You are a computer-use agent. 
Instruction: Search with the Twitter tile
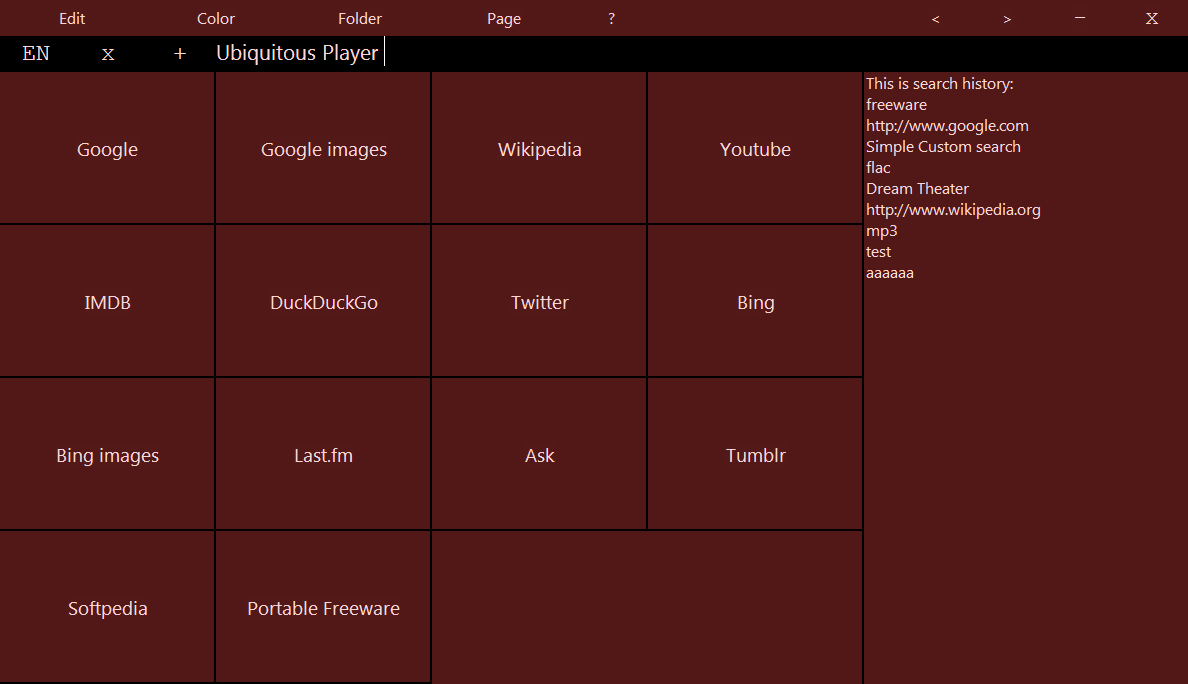539,301
